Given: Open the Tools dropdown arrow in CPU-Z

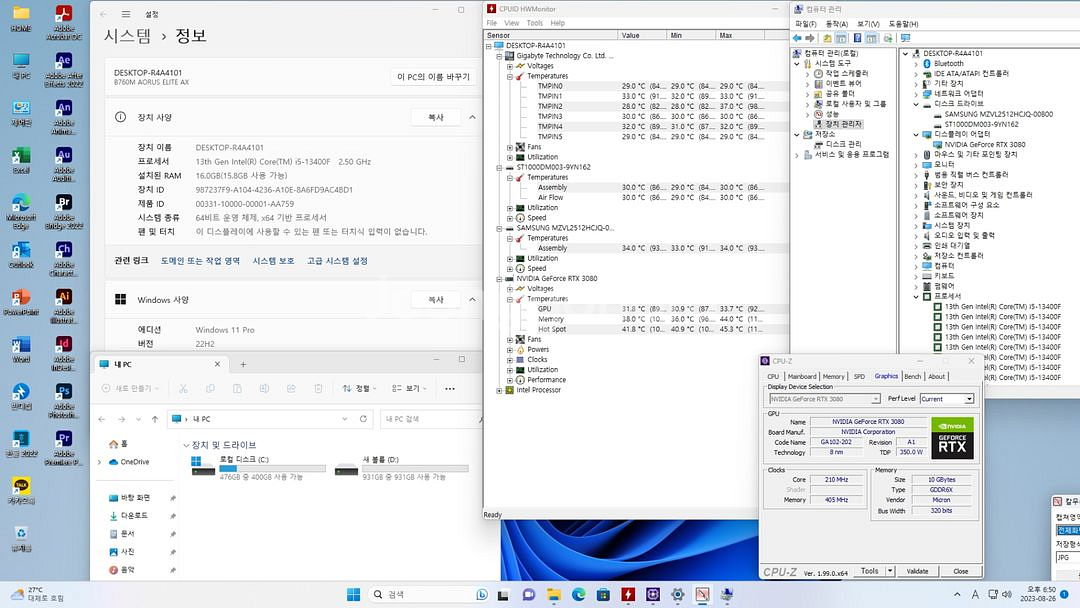Looking at the screenshot, I should 890,571.
